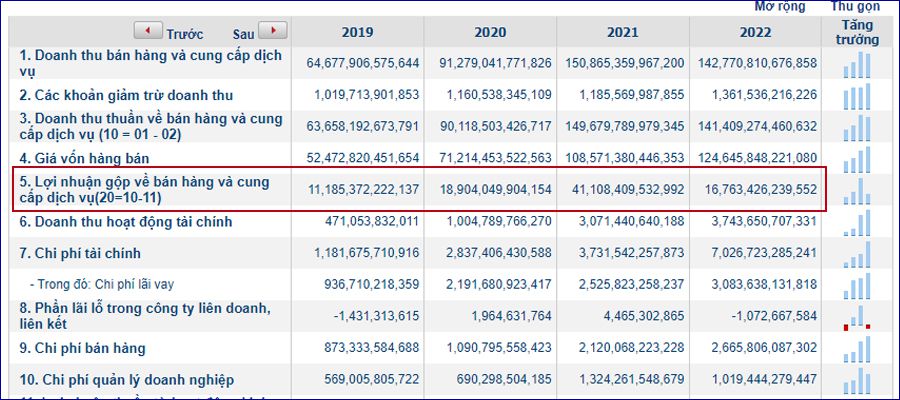900x400 pixels.
Task: Select 2020 value 91,279,041,771,826
Action: [x=496, y=63]
